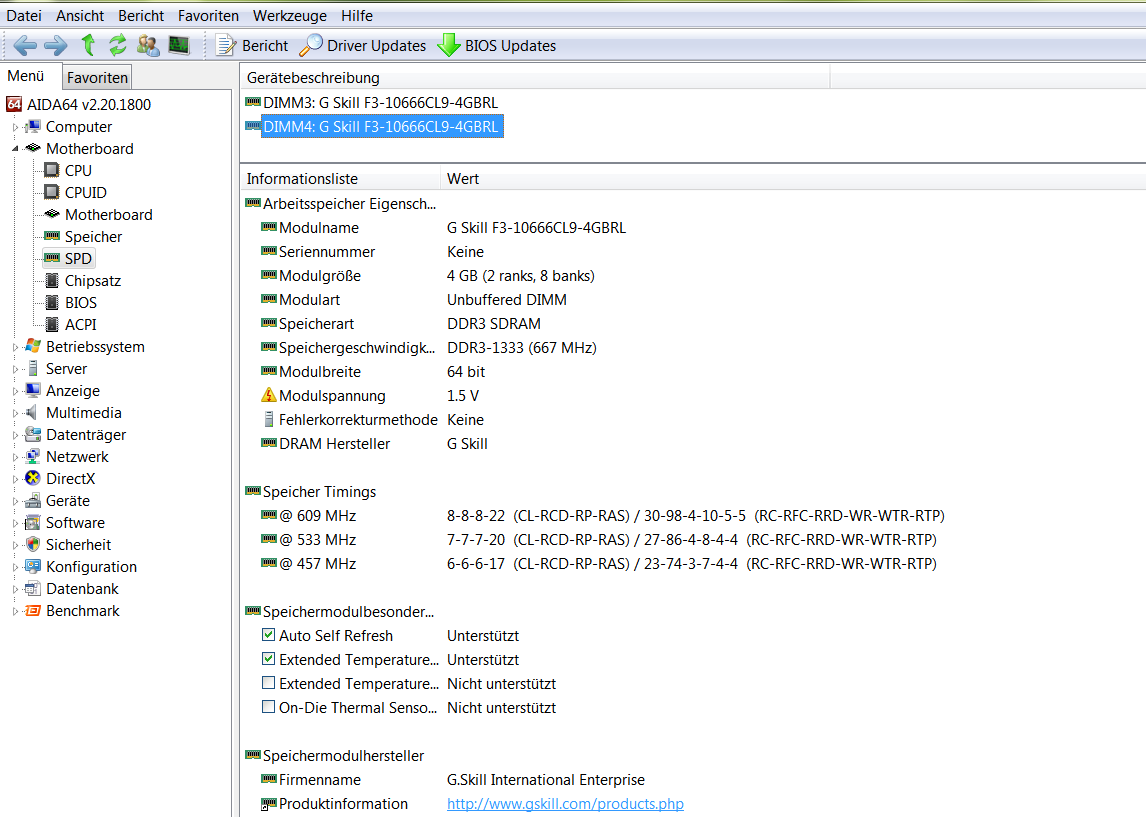Expand the Geräte tree node
The height and width of the screenshot is (817, 1146).
(x=15, y=501)
